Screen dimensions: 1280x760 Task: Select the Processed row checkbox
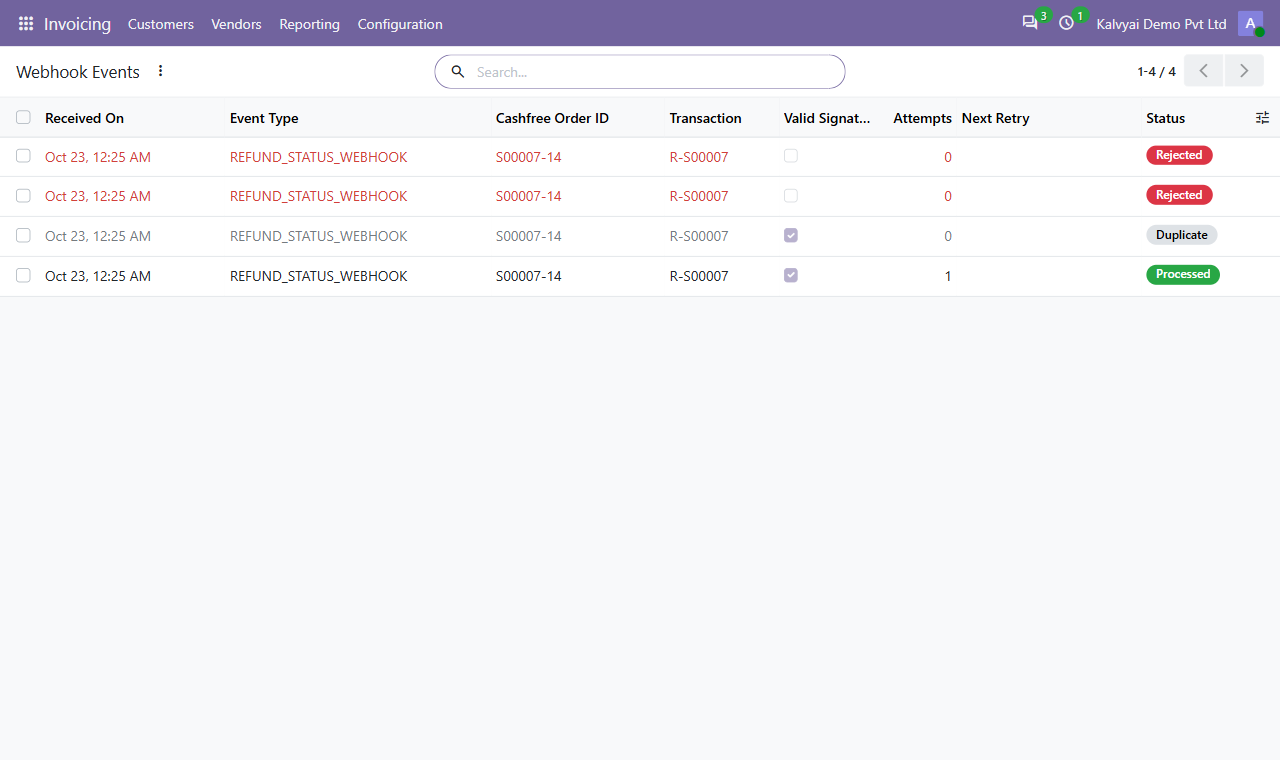click(23, 276)
